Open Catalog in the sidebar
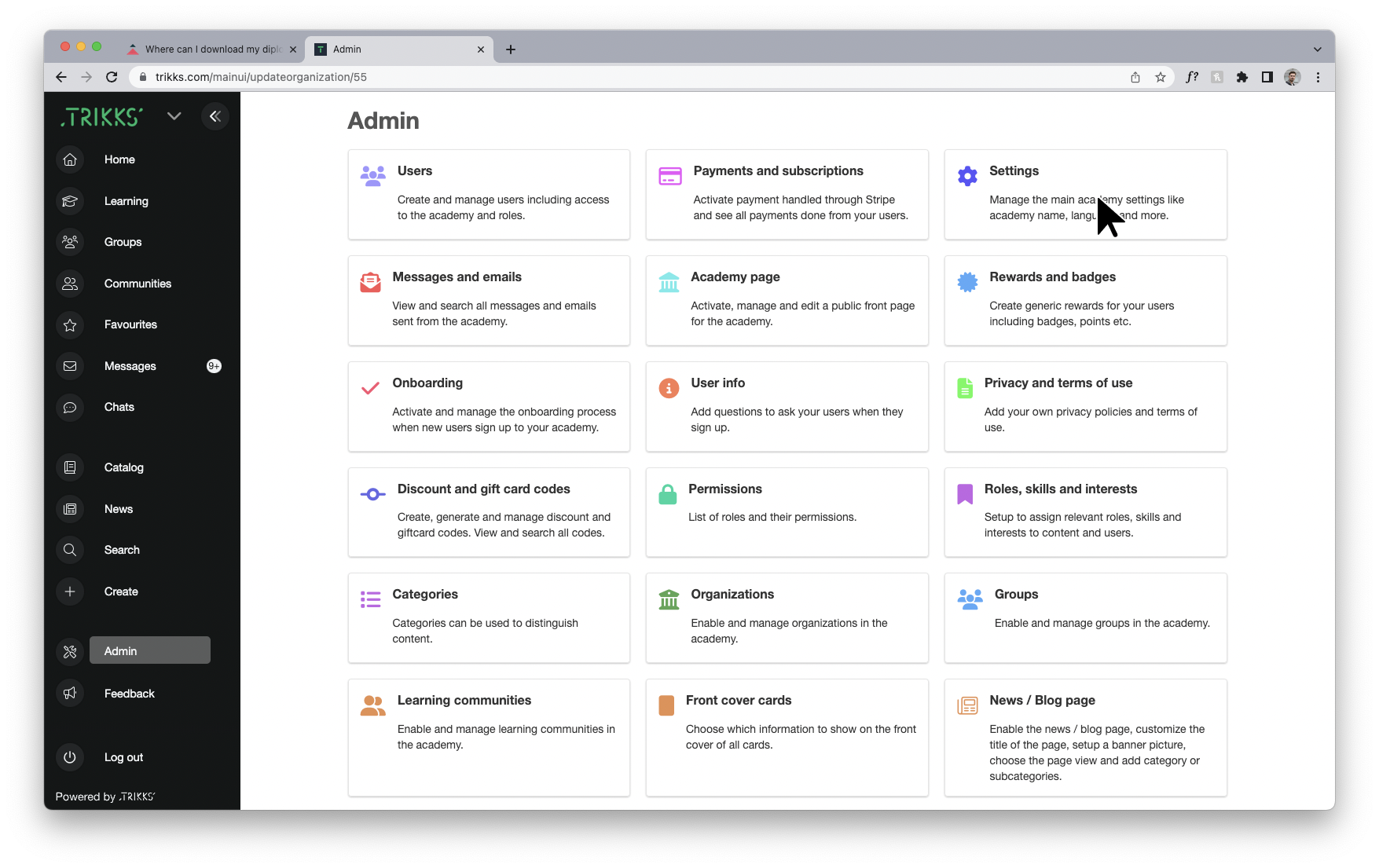This screenshot has height=868, width=1379. click(124, 467)
